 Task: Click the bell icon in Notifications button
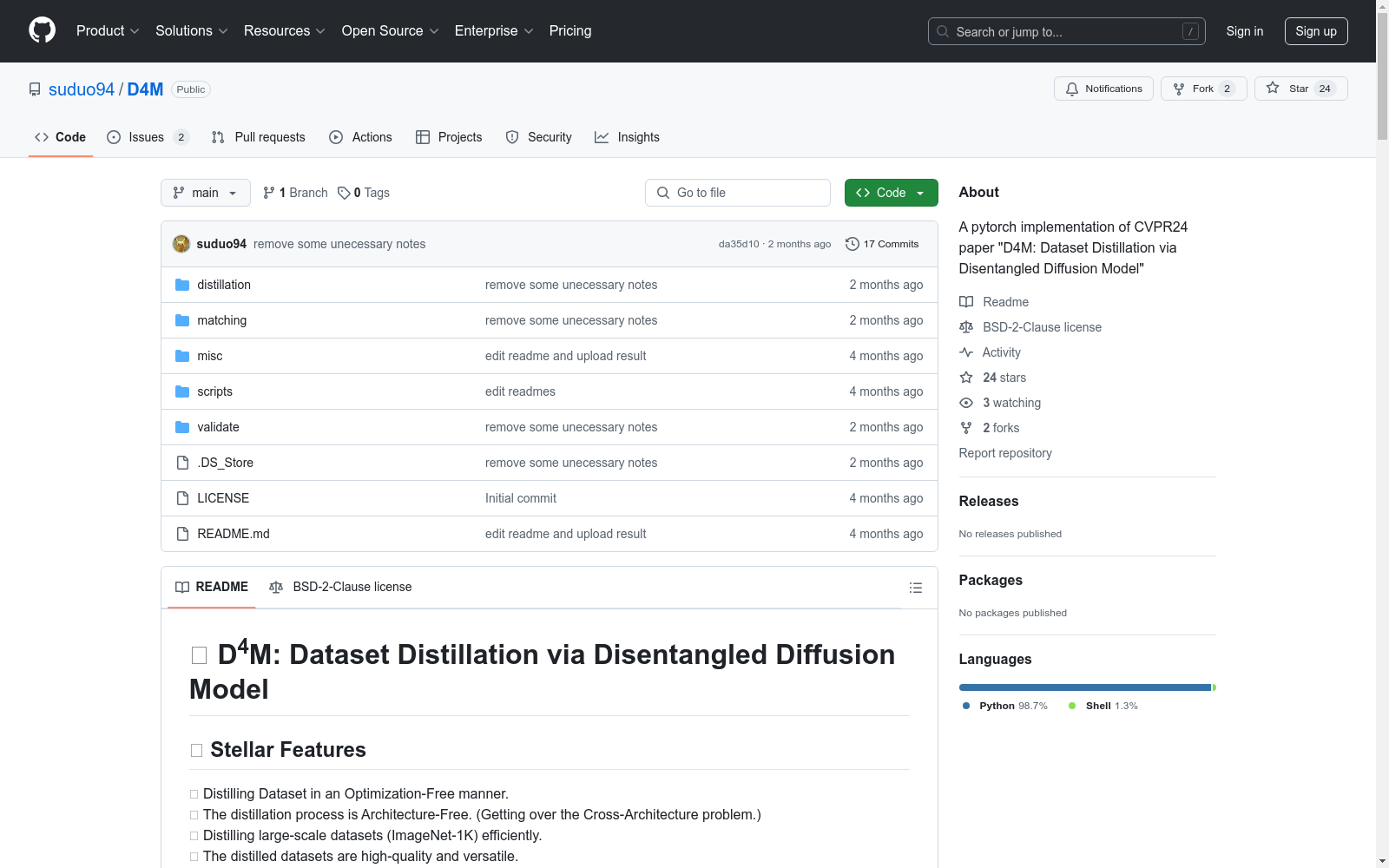coord(1072,89)
